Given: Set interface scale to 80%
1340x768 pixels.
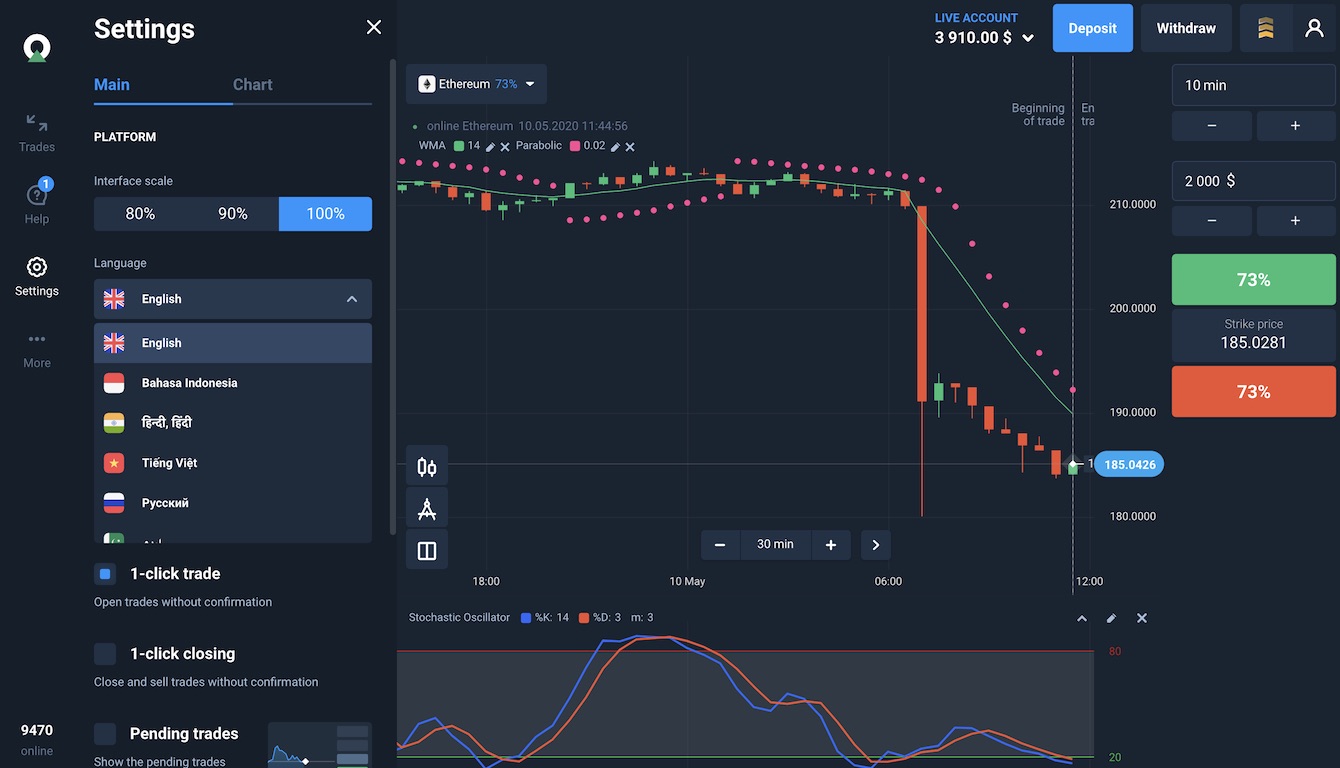Looking at the screenshot, I should pos(140,214).
